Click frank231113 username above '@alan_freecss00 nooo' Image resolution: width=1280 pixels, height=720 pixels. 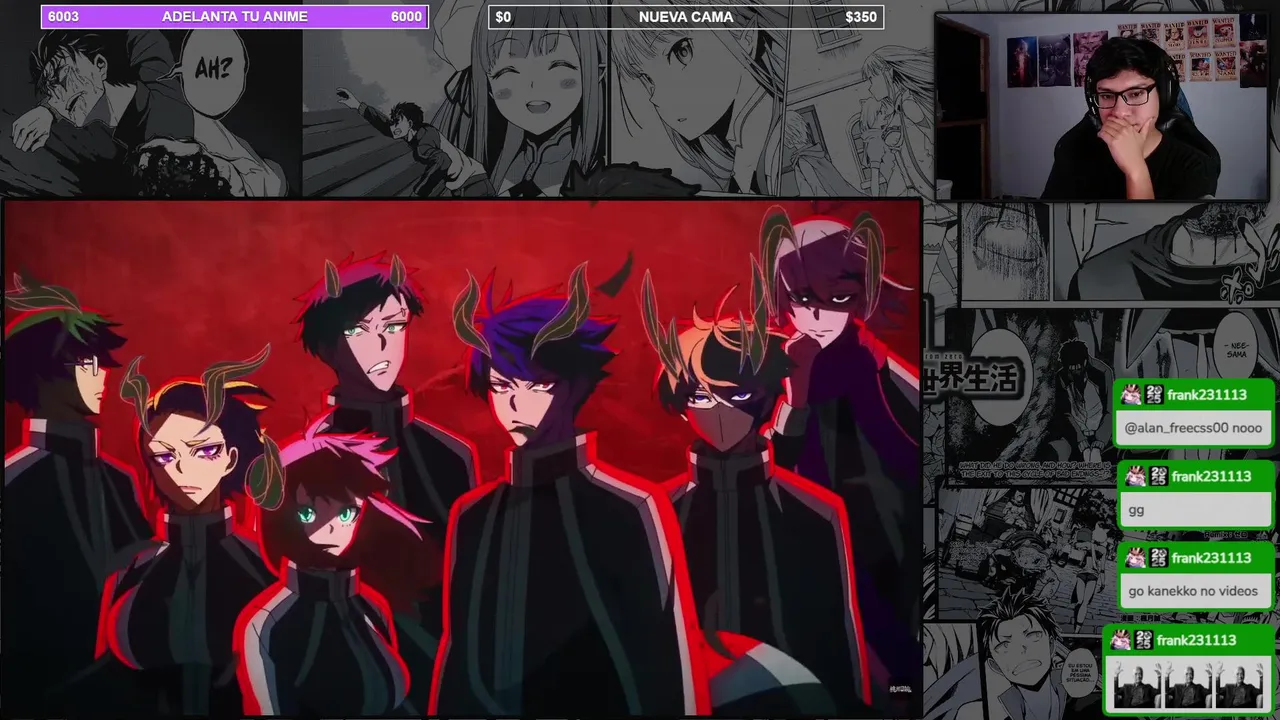point(1207,395)
